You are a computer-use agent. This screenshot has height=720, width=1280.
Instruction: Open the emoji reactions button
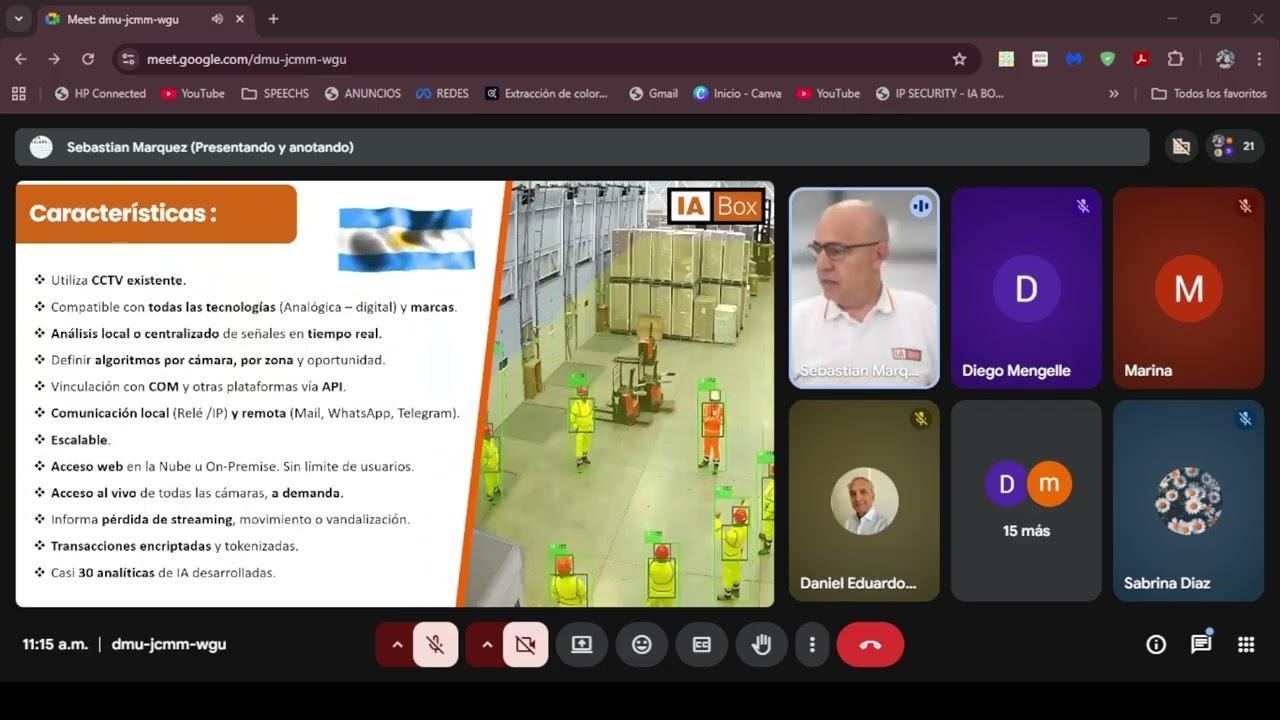point(642,645)
